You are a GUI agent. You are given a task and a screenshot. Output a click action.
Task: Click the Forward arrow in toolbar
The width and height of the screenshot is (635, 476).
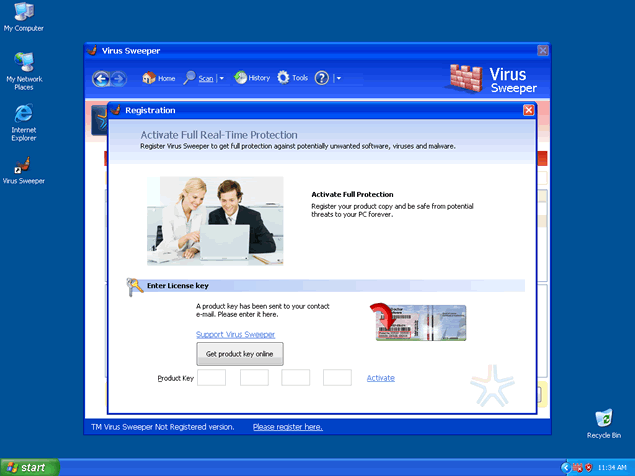tap(118, 79)
